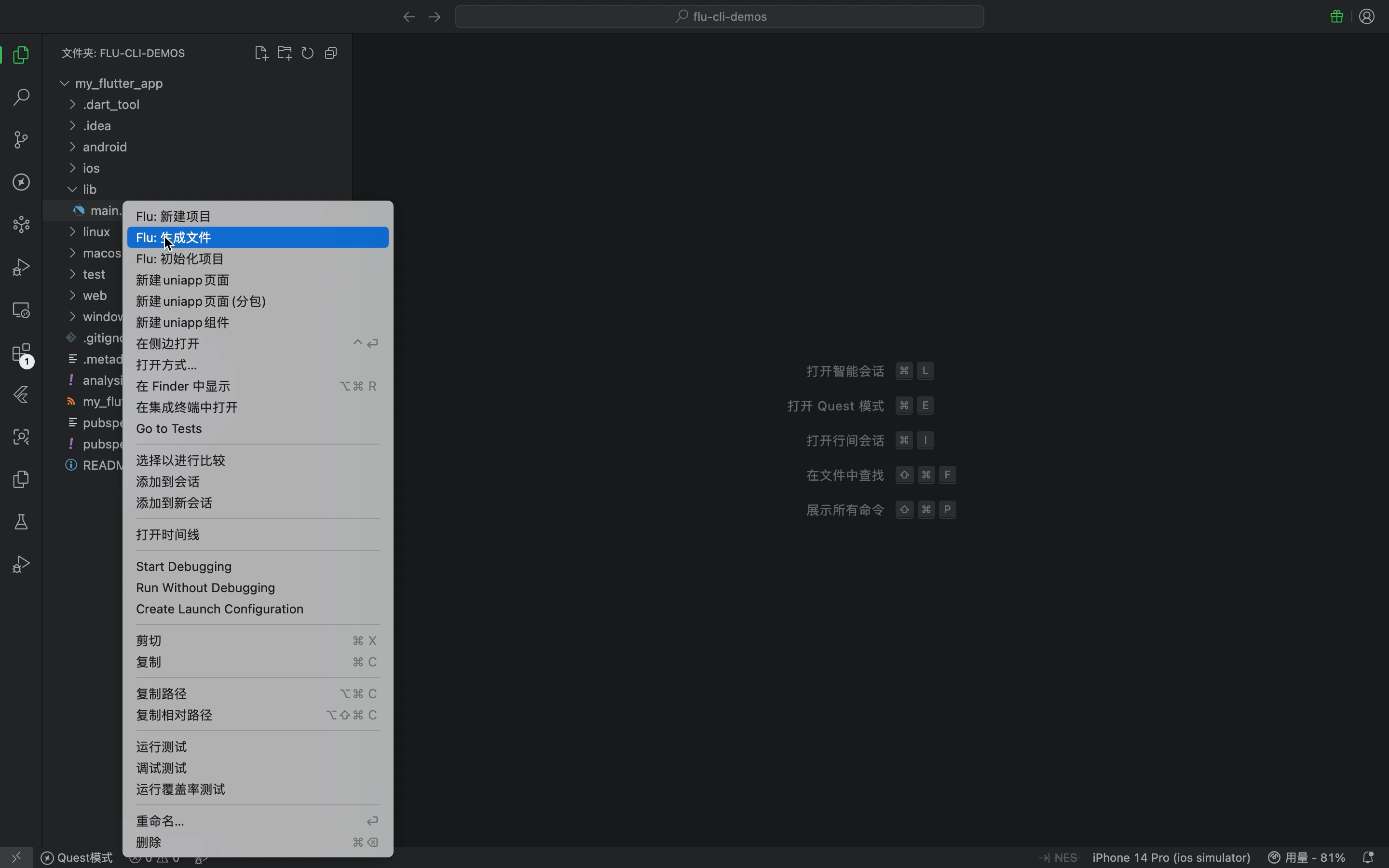Open the Run and Debug panel
1389x868 pixels.
(21, 266)
